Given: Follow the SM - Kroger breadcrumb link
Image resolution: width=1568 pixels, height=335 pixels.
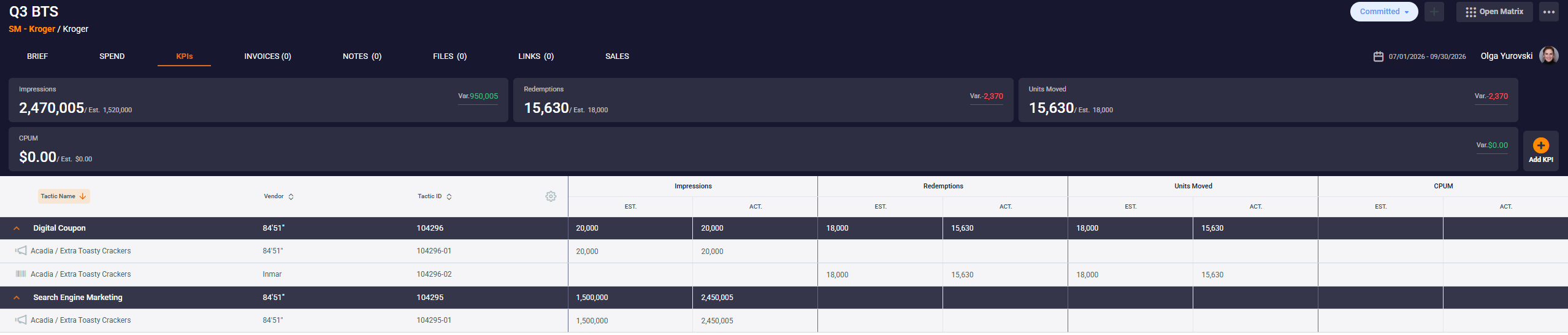Looking at the screenshot, I should coord(32,29).
